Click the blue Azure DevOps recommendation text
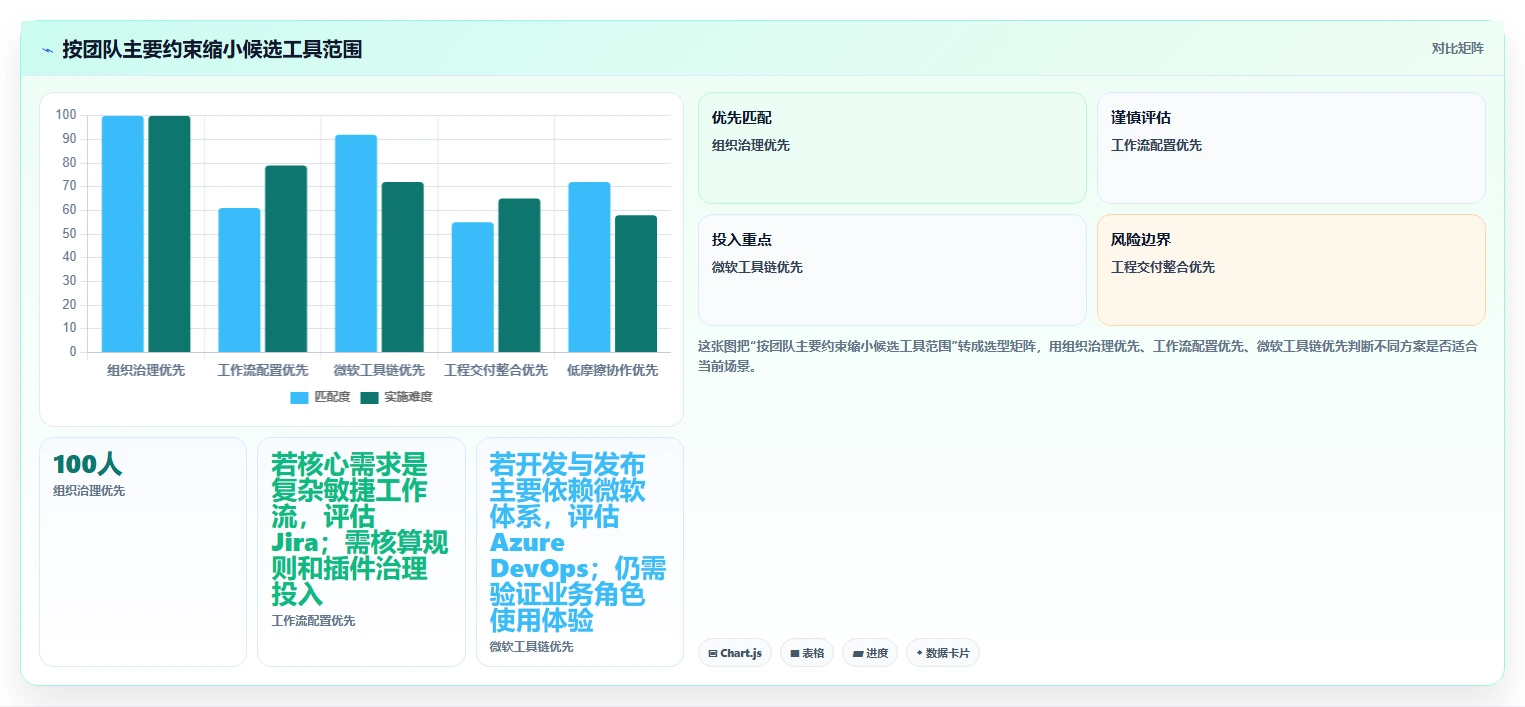Image resolution: width=1525 pixels, height=707 pixels. click(578, 542)
